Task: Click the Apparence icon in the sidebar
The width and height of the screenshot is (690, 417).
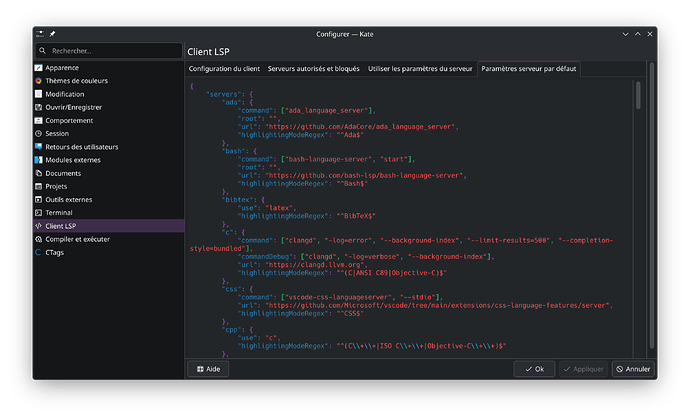Action: [x=39, y=67]
